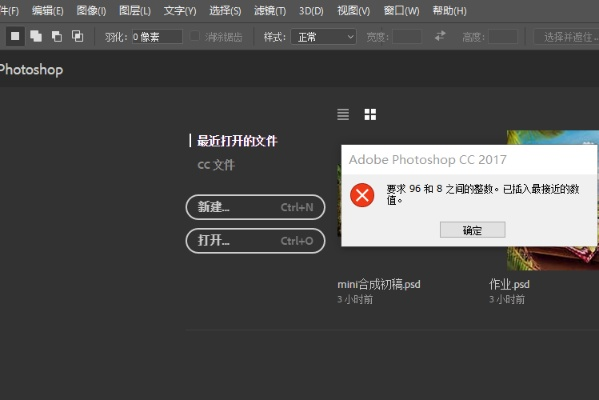The image size is (599, 400).
Task: Choose the Intersect with selection icon
Action: click(78, 36)
